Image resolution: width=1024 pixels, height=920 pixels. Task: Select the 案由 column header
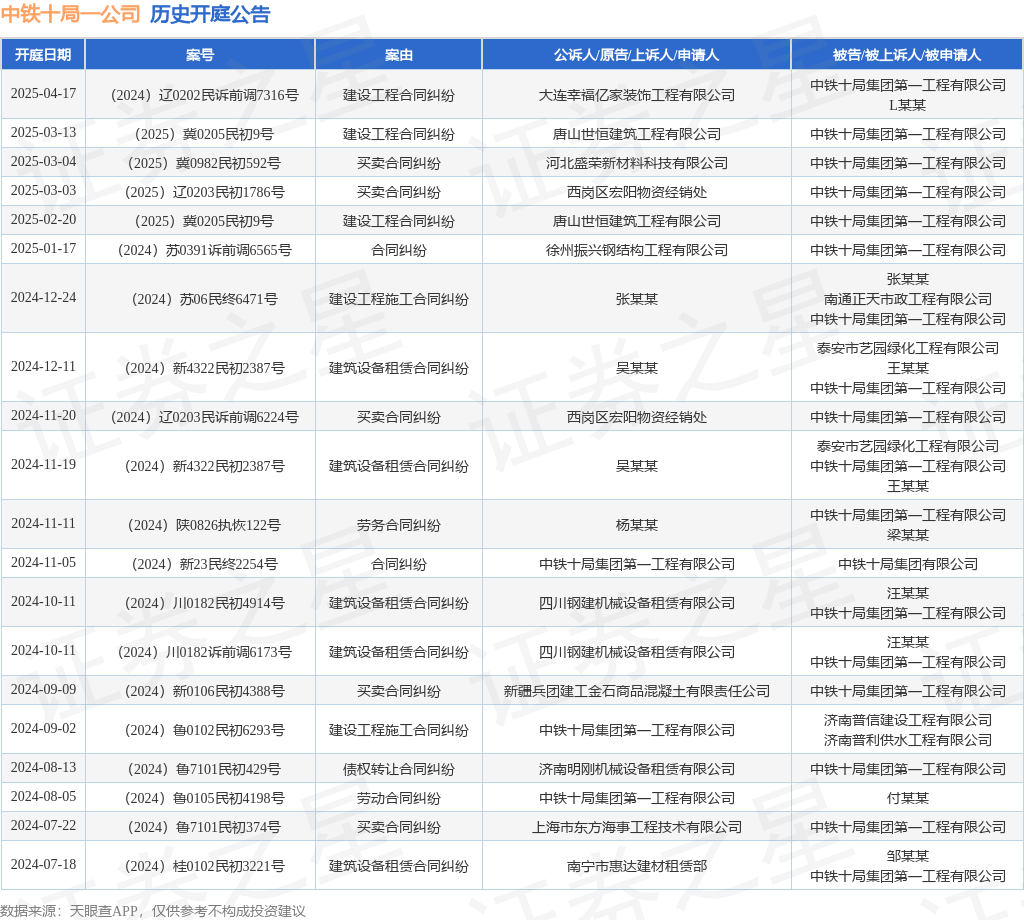coord(398,55)
